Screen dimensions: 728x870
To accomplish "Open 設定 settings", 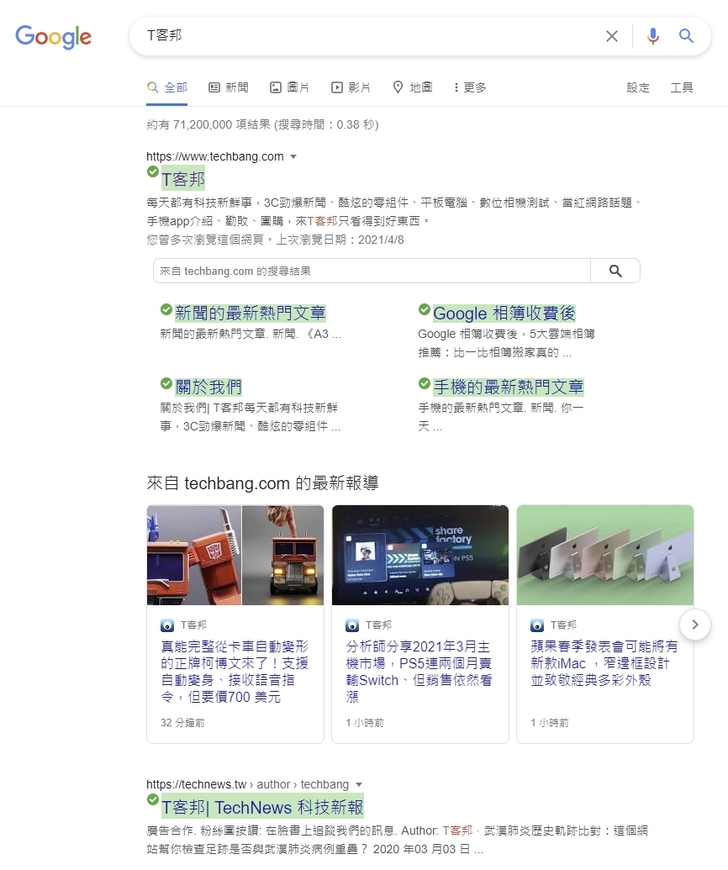I will coord(638,87).
